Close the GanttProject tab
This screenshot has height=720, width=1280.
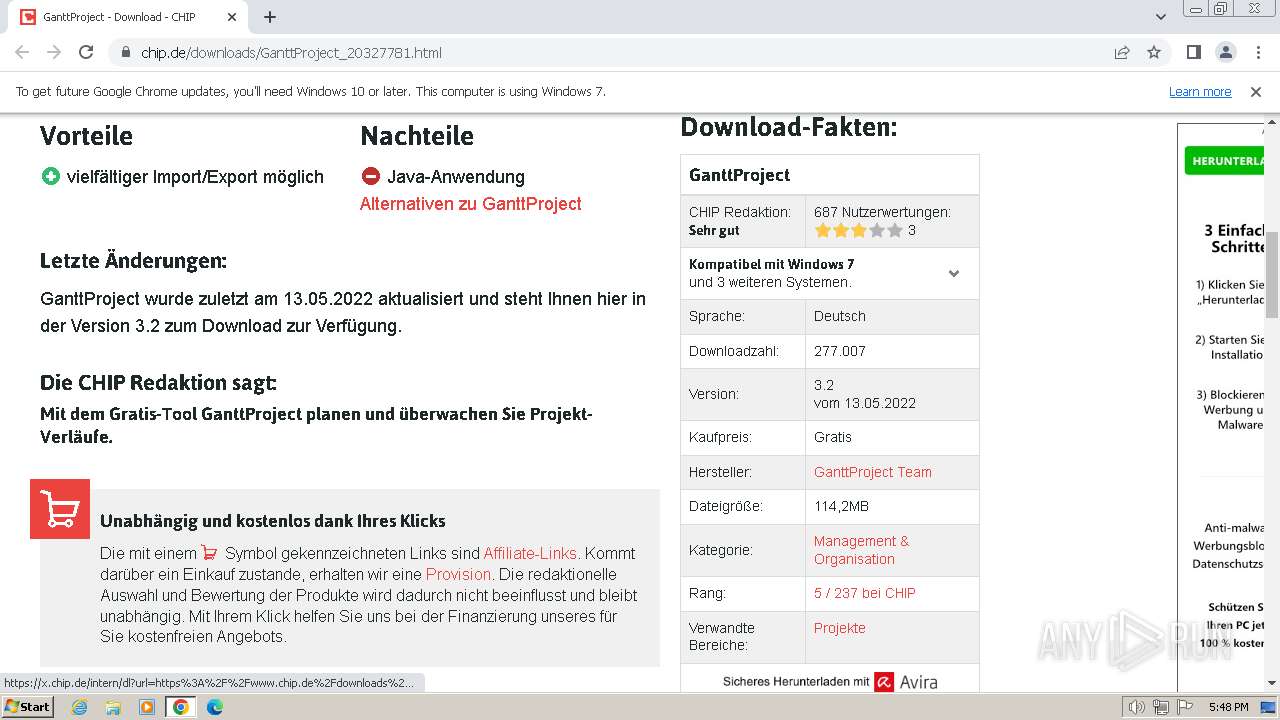[232, 17]
